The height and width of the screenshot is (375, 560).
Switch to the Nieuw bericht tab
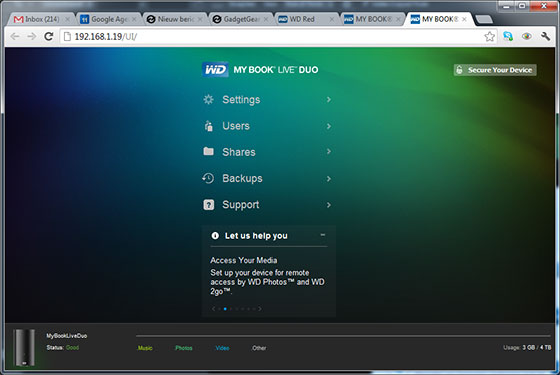pos(175,19)
